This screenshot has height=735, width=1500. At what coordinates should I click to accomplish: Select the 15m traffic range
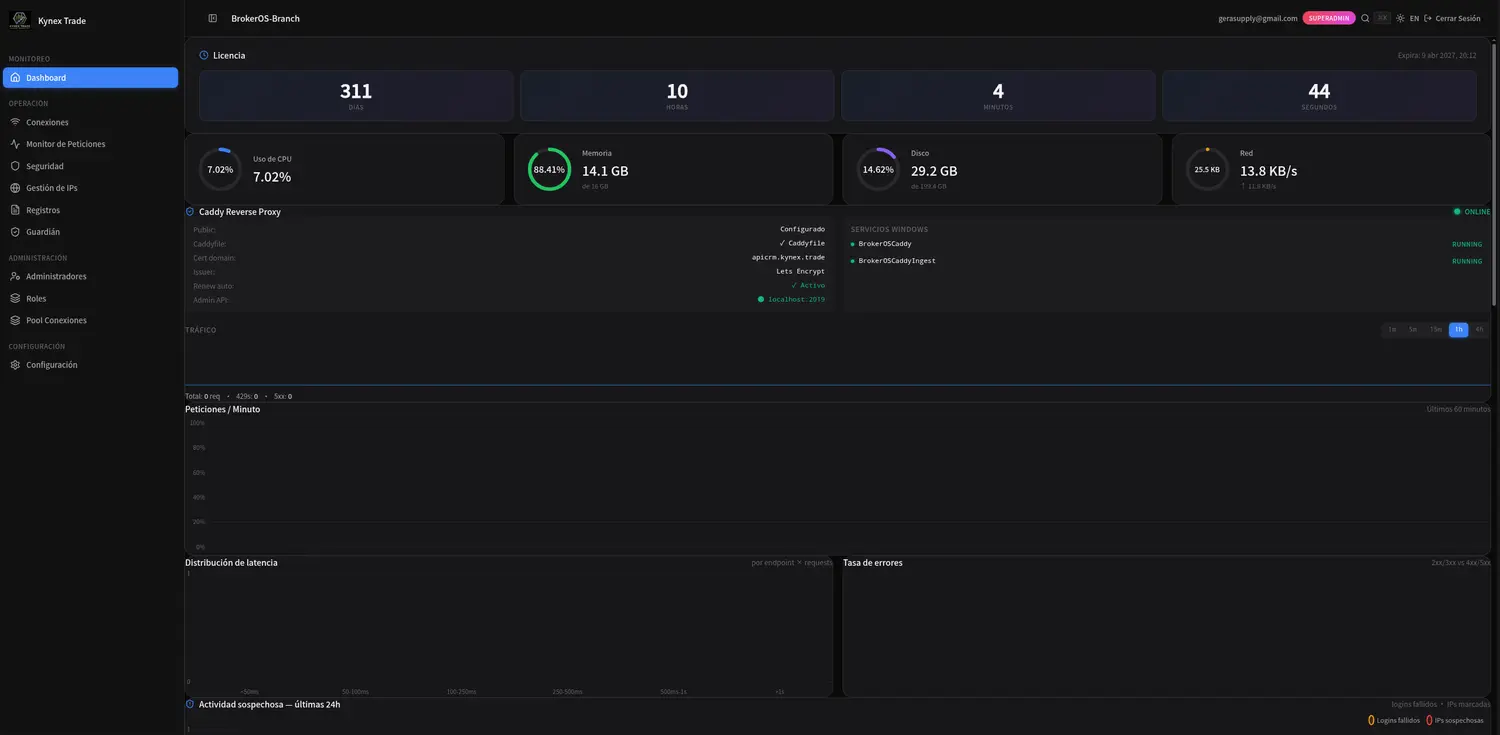tap(1436, 329)
